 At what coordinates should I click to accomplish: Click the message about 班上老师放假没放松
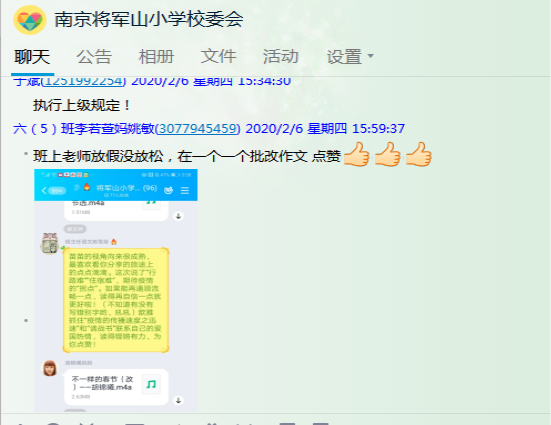[x=187, y=156]
